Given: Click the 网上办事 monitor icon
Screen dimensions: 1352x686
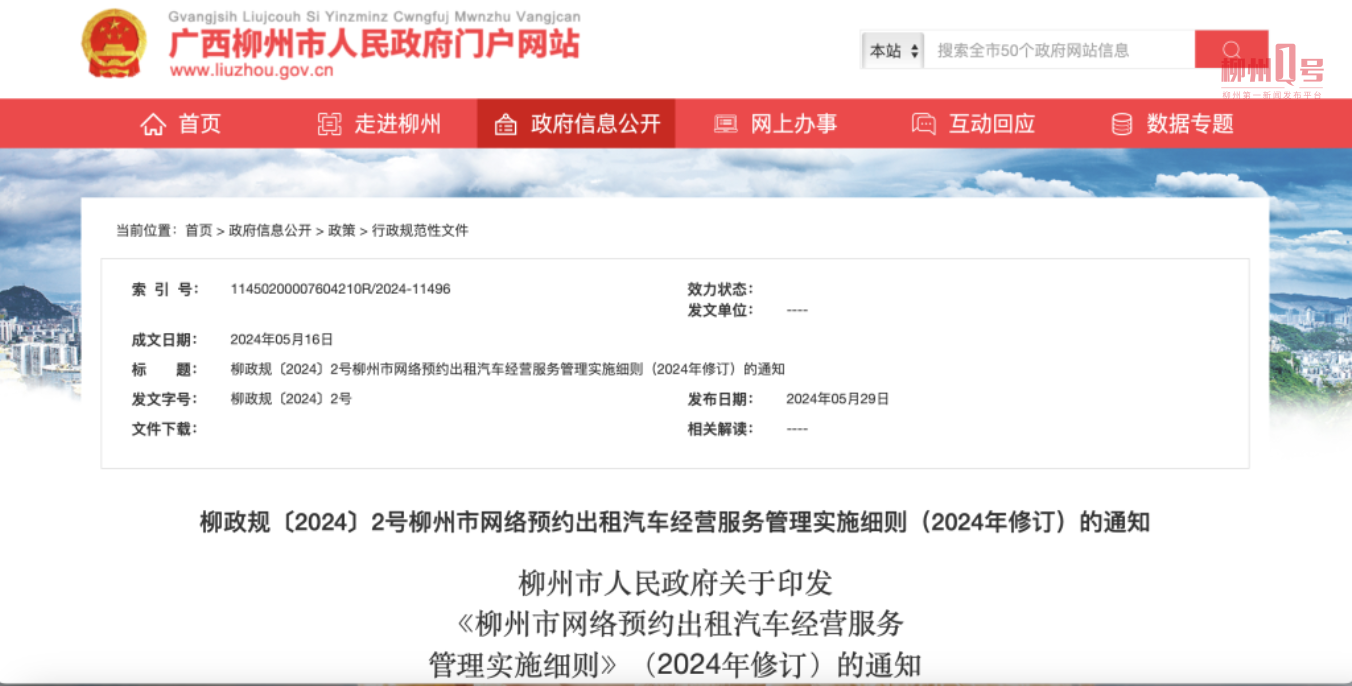Looking at the screenshot, I should click(x=725, y=125).
